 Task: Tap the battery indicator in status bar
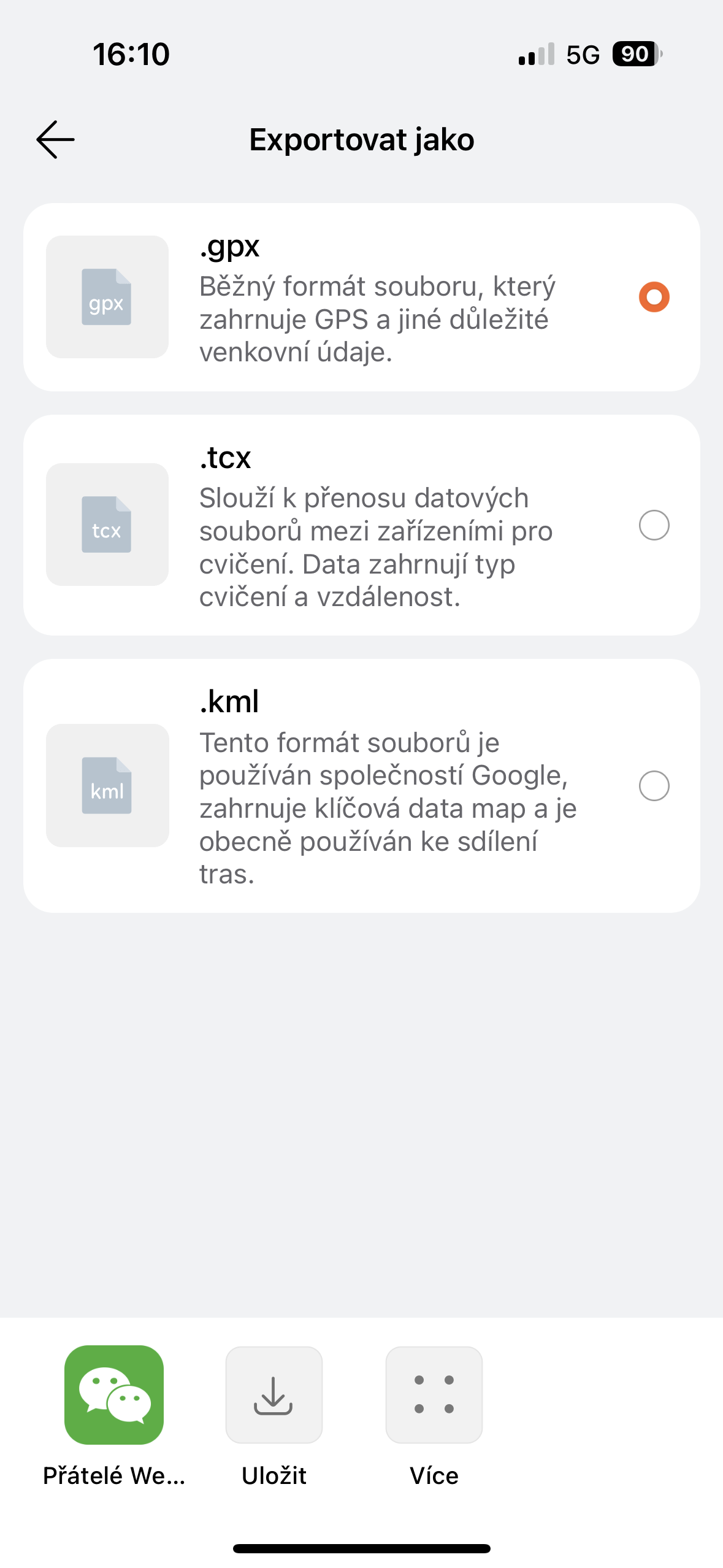[x=637, y=54]
